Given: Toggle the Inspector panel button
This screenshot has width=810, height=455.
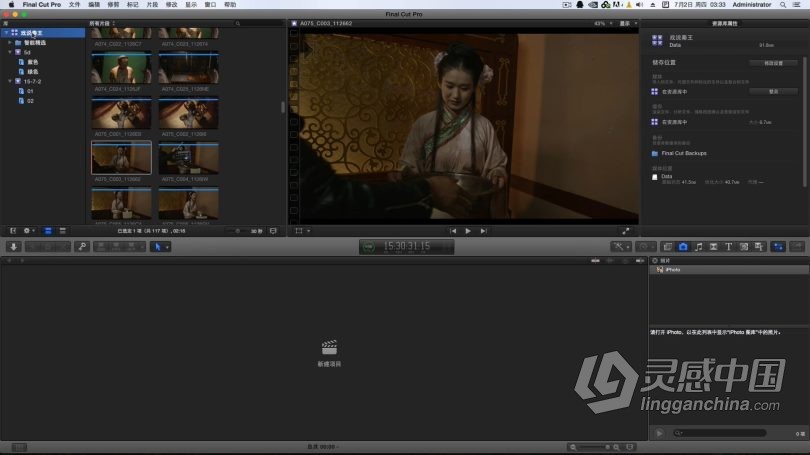Looking at the screenshot, I should 778,247.
